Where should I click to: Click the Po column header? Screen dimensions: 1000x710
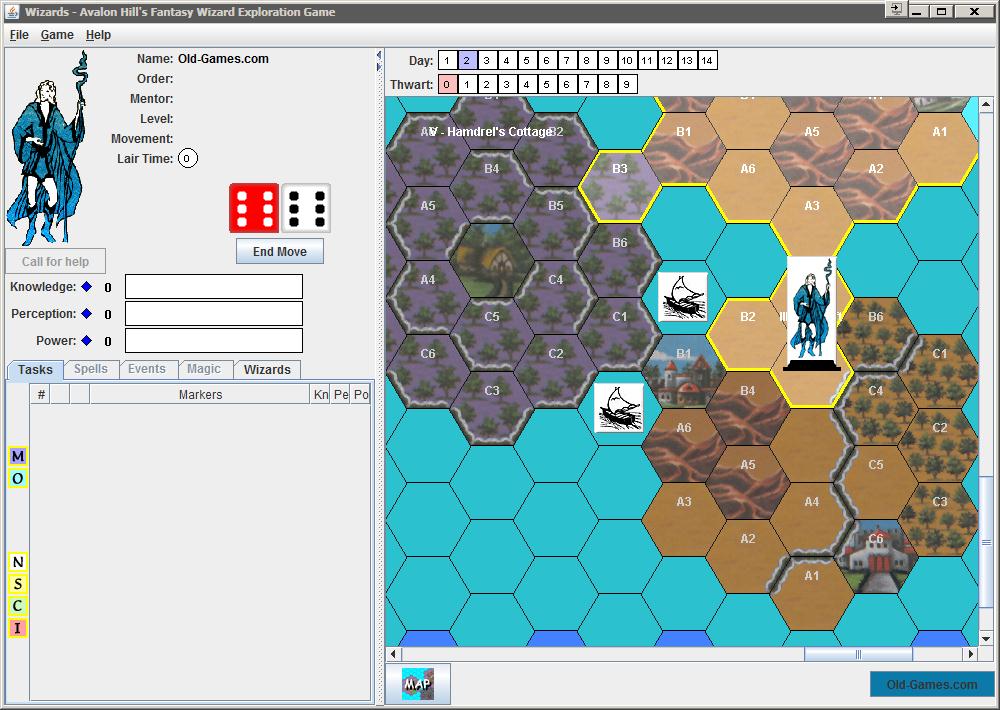tap(361, 395)
